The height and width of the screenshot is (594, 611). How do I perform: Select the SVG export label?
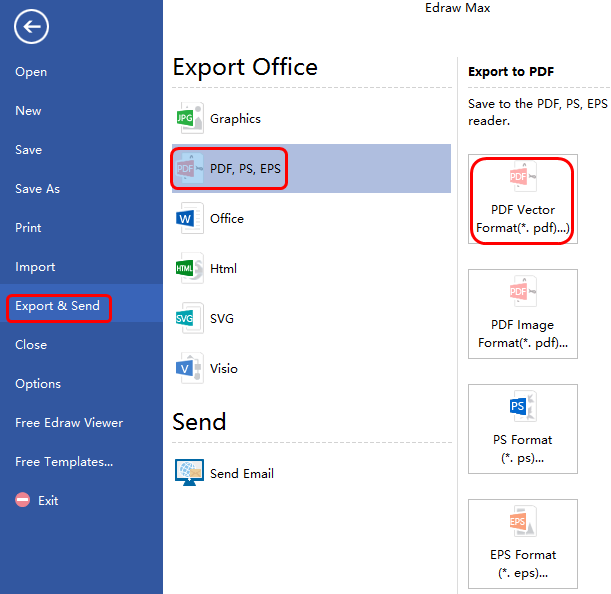click(x=222, y=318)
